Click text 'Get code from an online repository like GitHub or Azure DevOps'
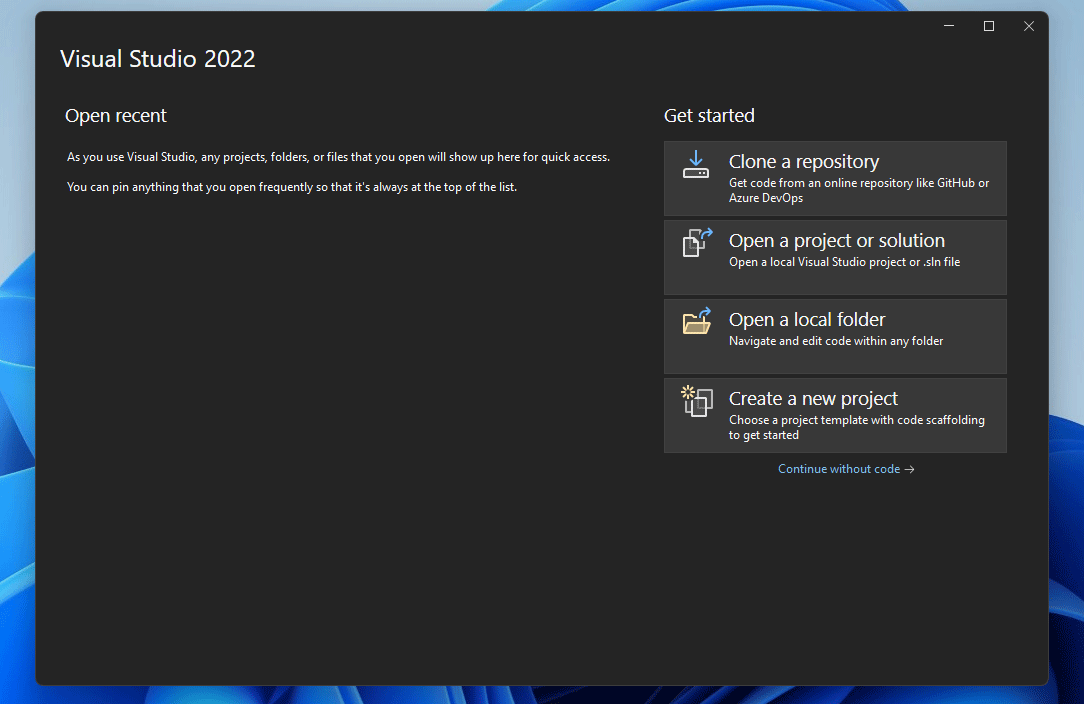The image size is (1084, 704). [859, 190]
